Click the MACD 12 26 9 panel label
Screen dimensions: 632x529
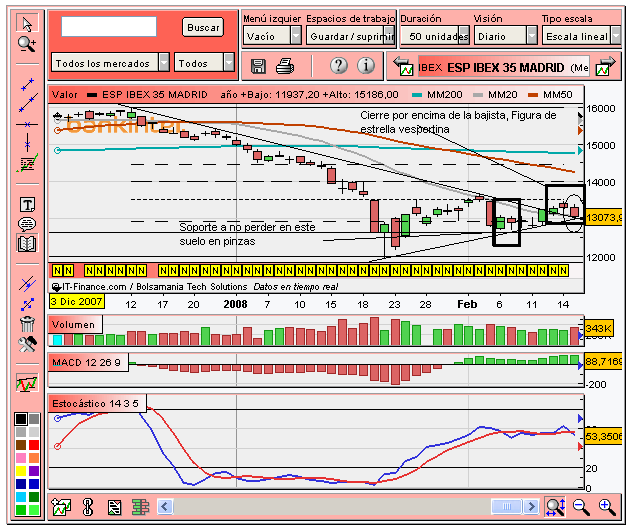pyautogui.click(x=87, y=362)
